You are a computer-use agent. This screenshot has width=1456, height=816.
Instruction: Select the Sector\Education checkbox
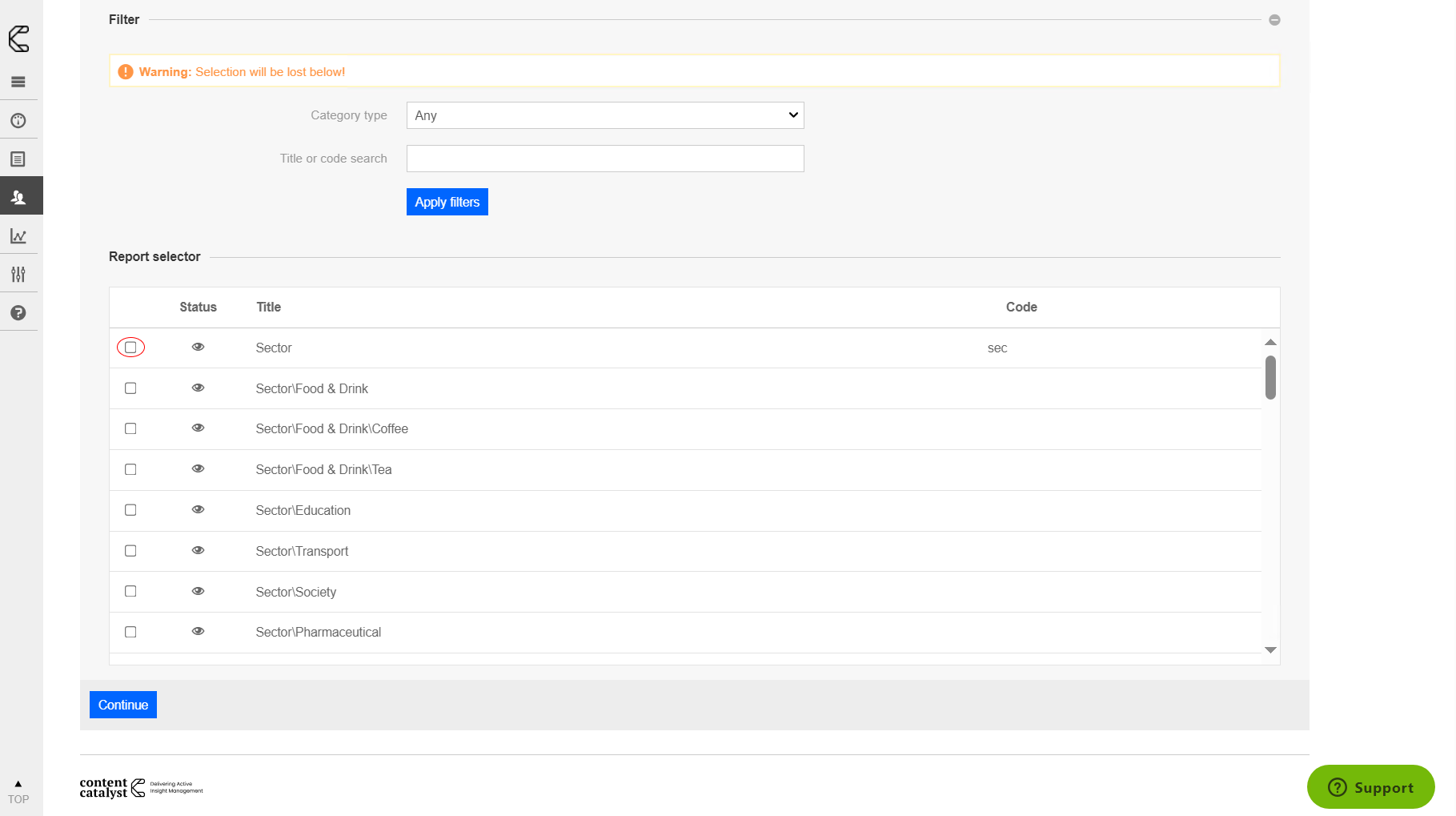(130, 510)
